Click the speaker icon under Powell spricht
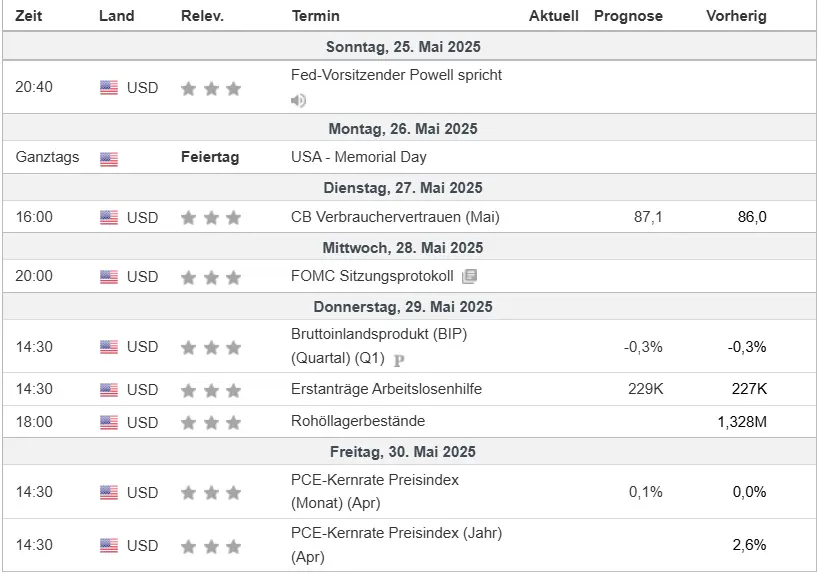 click(298, 100)
